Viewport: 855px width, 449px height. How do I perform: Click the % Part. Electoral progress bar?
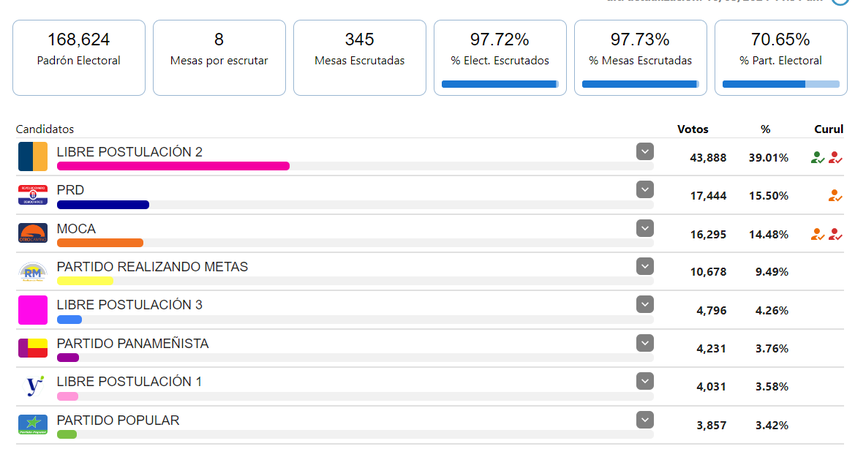(x=780, y=84)
